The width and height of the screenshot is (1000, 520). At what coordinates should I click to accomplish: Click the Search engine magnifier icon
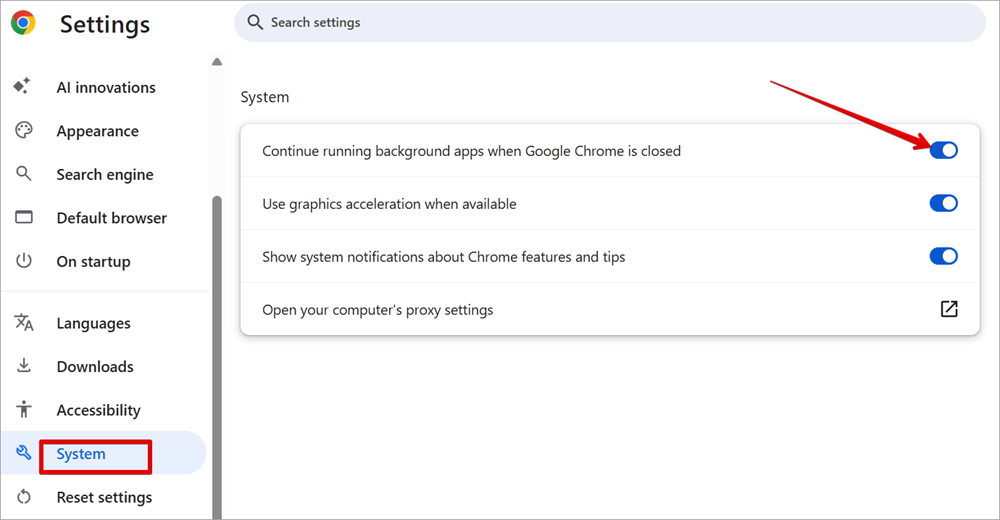[24, 174]
